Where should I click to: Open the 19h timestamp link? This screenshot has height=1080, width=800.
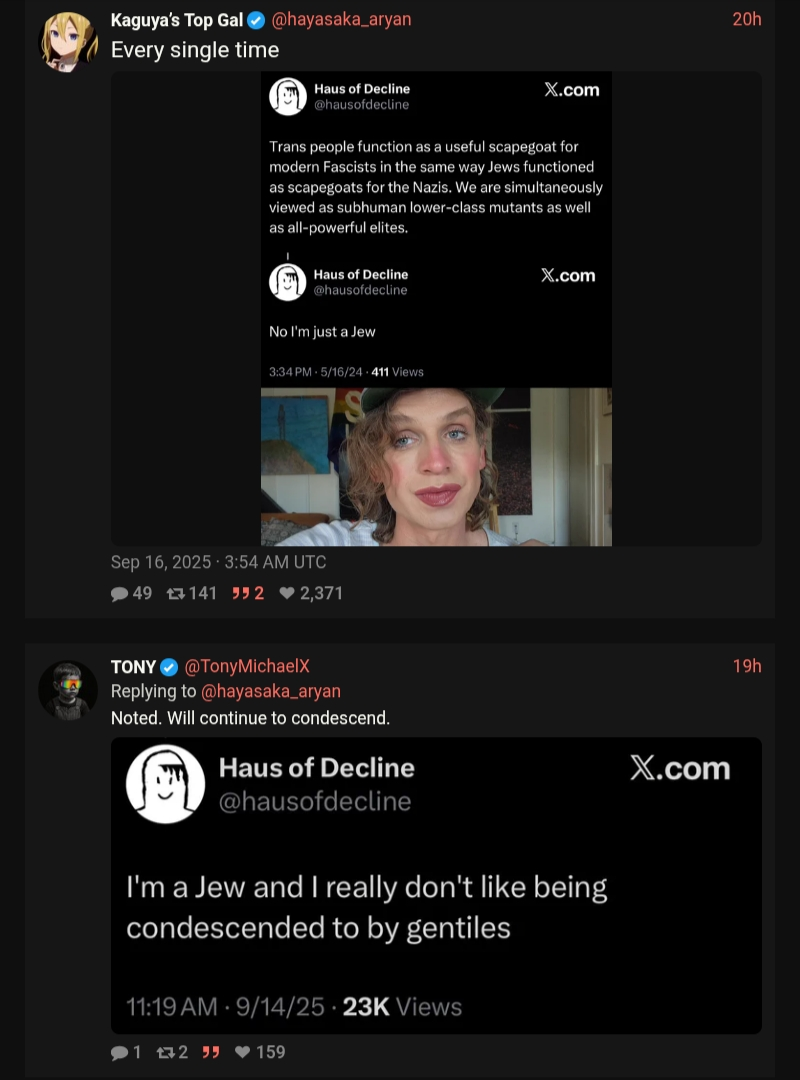pos(746,666)
